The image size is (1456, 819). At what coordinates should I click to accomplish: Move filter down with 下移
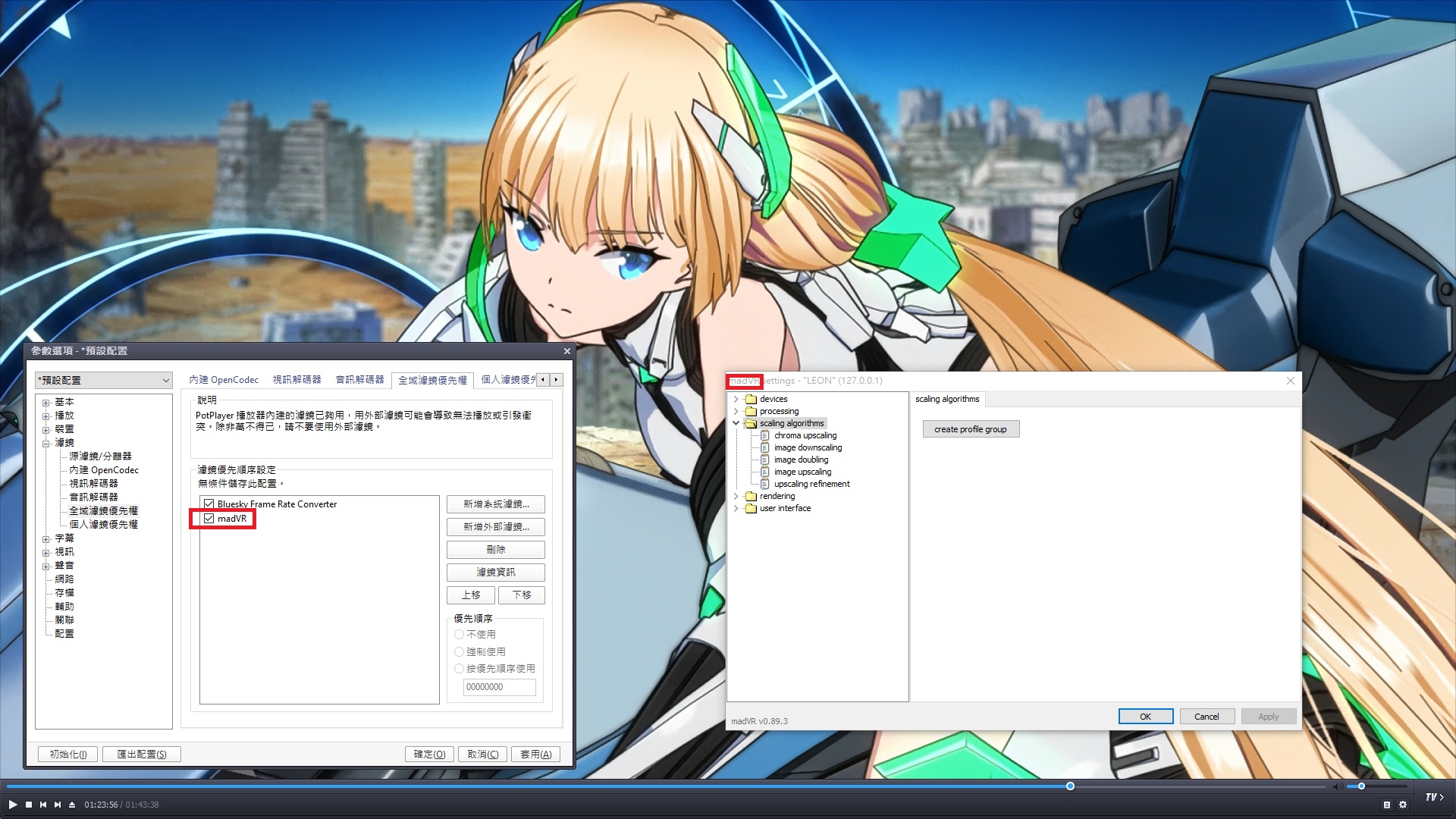522,595
